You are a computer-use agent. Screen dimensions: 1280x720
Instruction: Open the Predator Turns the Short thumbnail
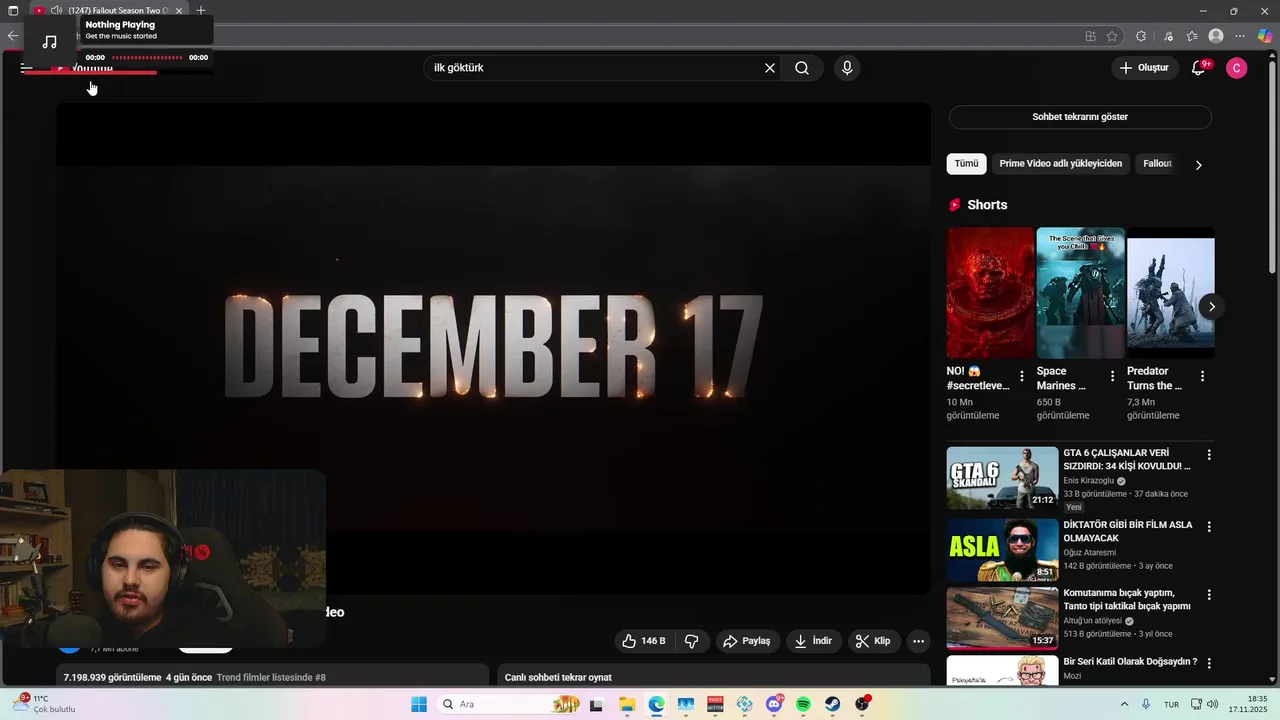1171,293
